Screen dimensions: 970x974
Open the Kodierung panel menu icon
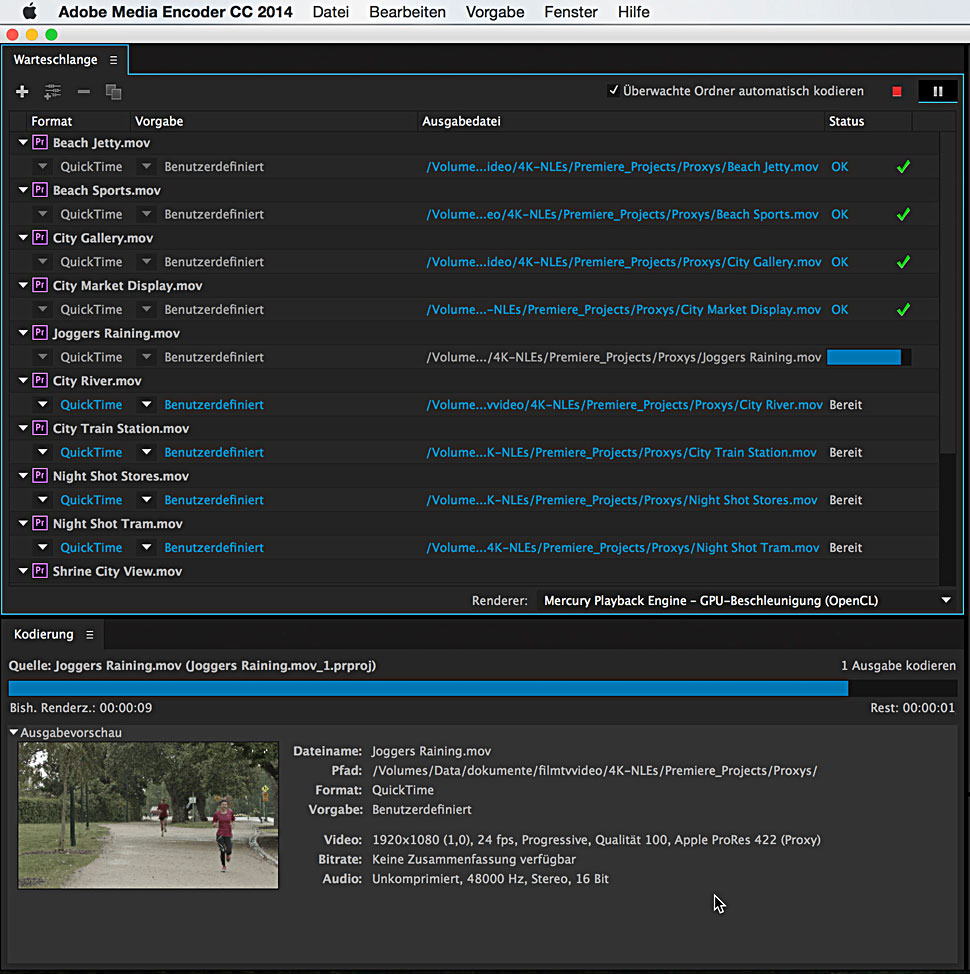89,635
